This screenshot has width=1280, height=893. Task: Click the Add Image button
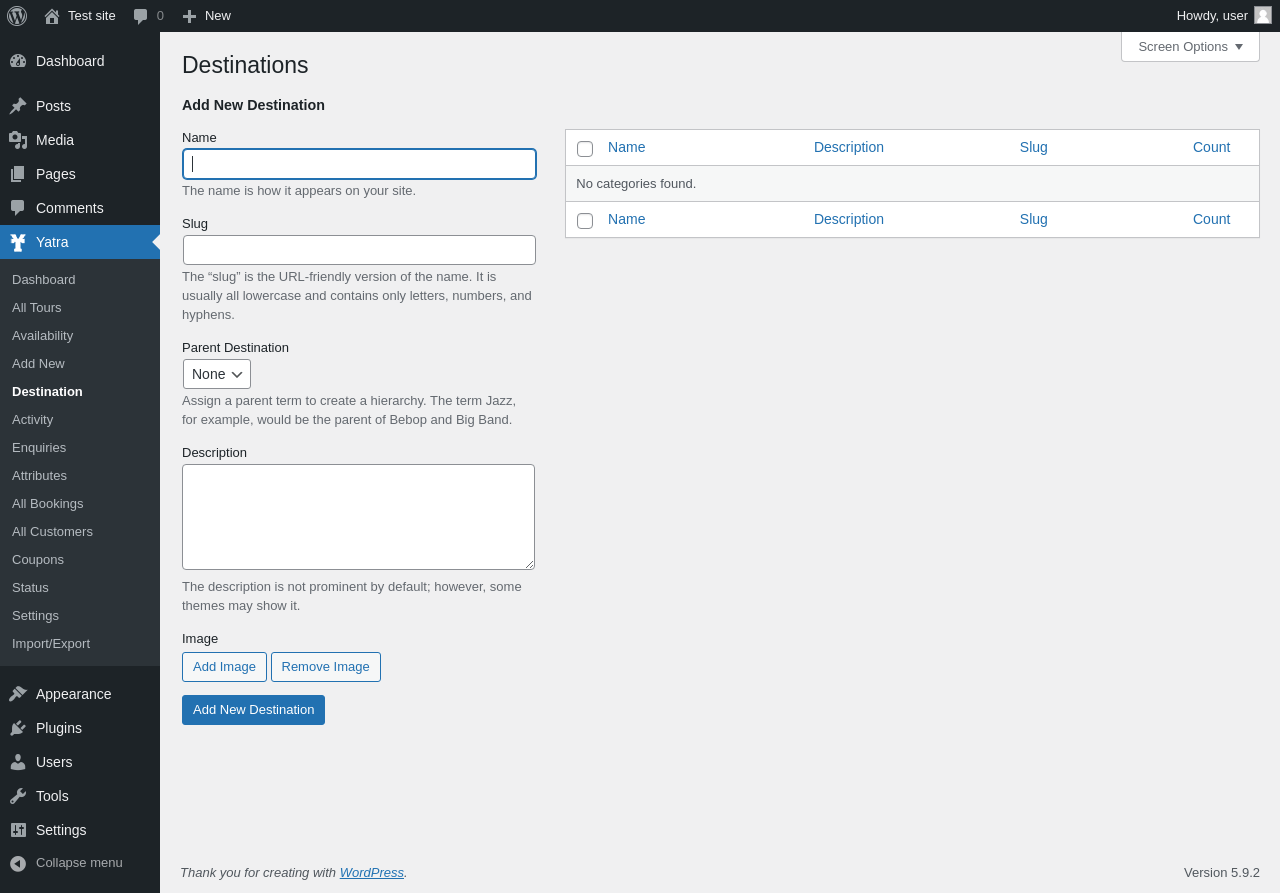224,667
